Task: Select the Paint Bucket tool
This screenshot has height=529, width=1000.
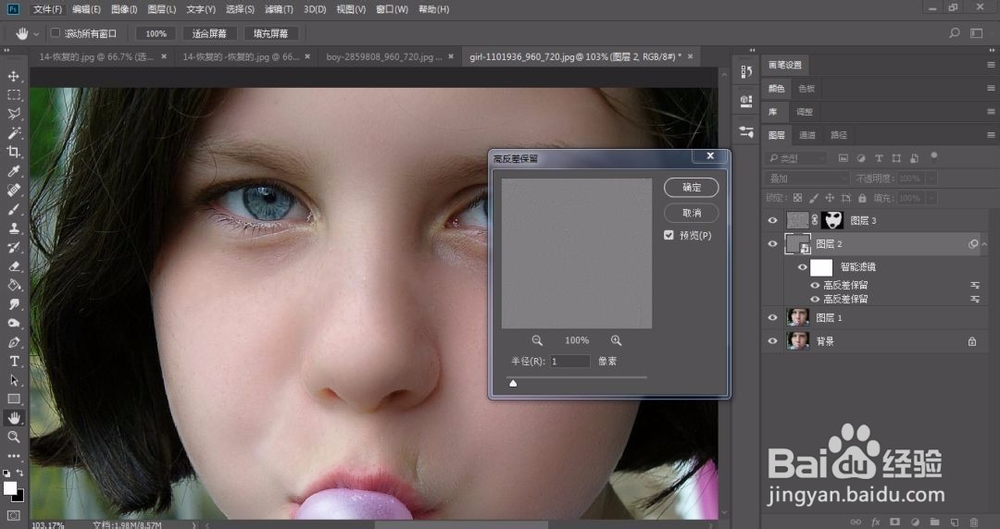Action: [x=13, y=285]
